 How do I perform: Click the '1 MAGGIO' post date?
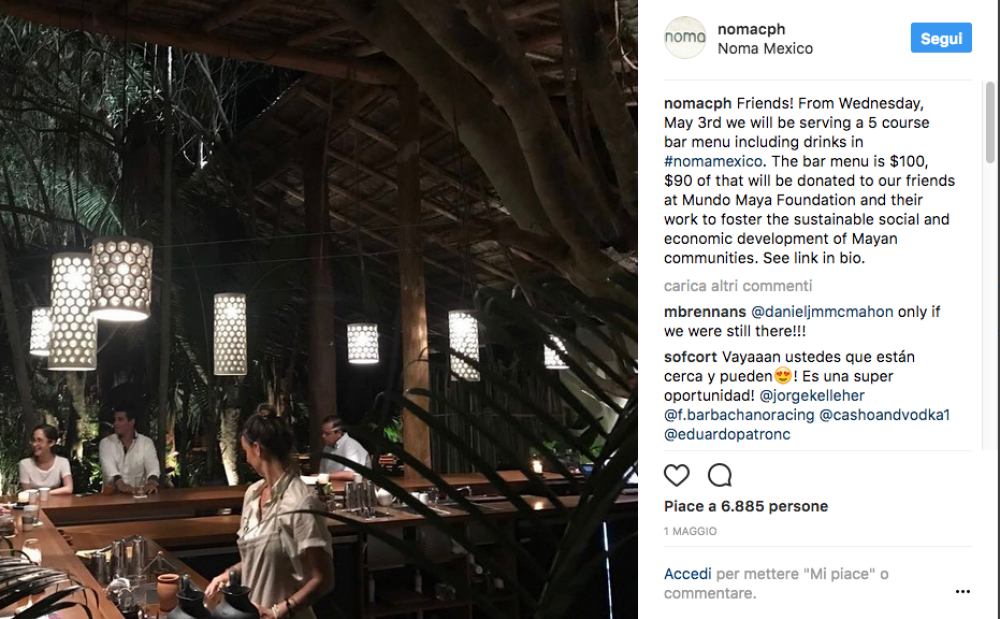click(690, 532)
